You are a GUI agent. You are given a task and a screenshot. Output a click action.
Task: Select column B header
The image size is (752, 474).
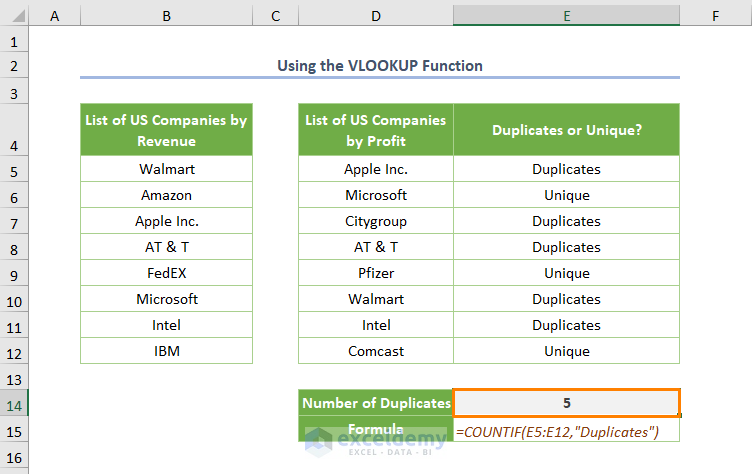click(166, 16)
